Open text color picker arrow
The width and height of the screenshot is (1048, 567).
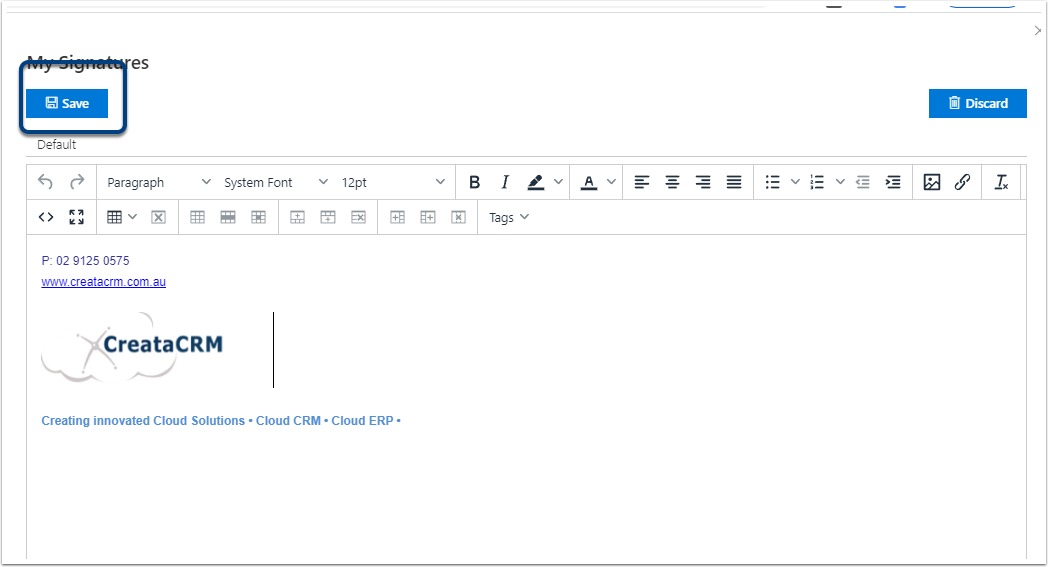pyautogui.click(x=611, y=182)
